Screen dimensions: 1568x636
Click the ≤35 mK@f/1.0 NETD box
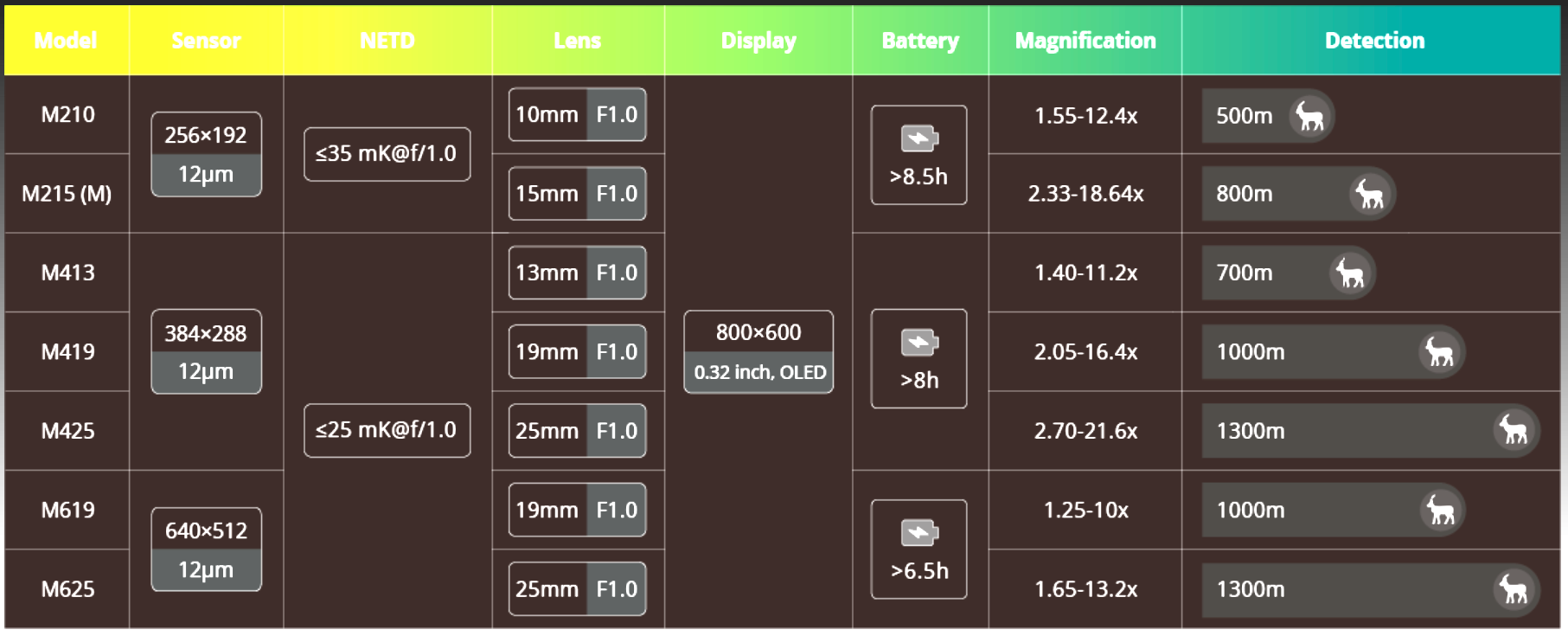pos(387,154)
